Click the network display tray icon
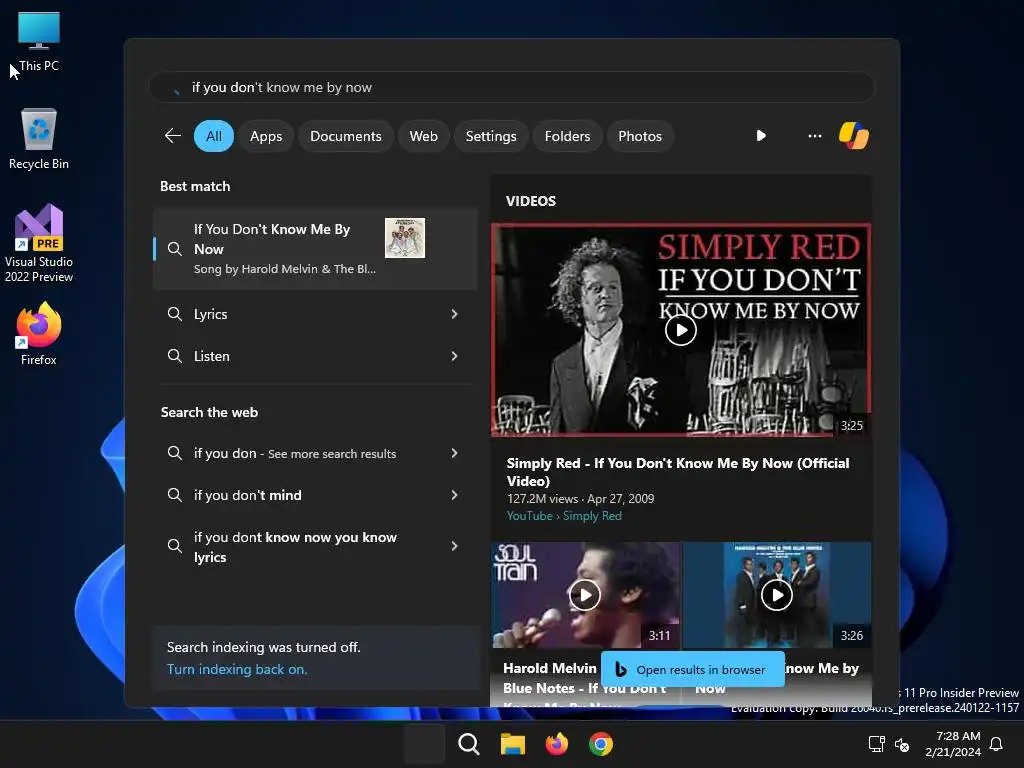Screen dimensions: 1024x768 pos(876,744)
